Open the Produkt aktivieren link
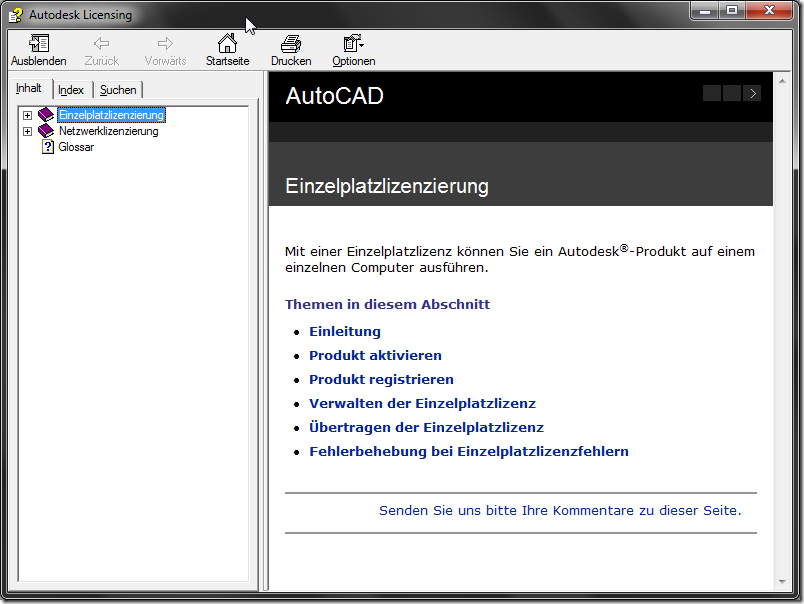This screenshot has width=804, height=604. pyautogui.click(x=375, y=356)
